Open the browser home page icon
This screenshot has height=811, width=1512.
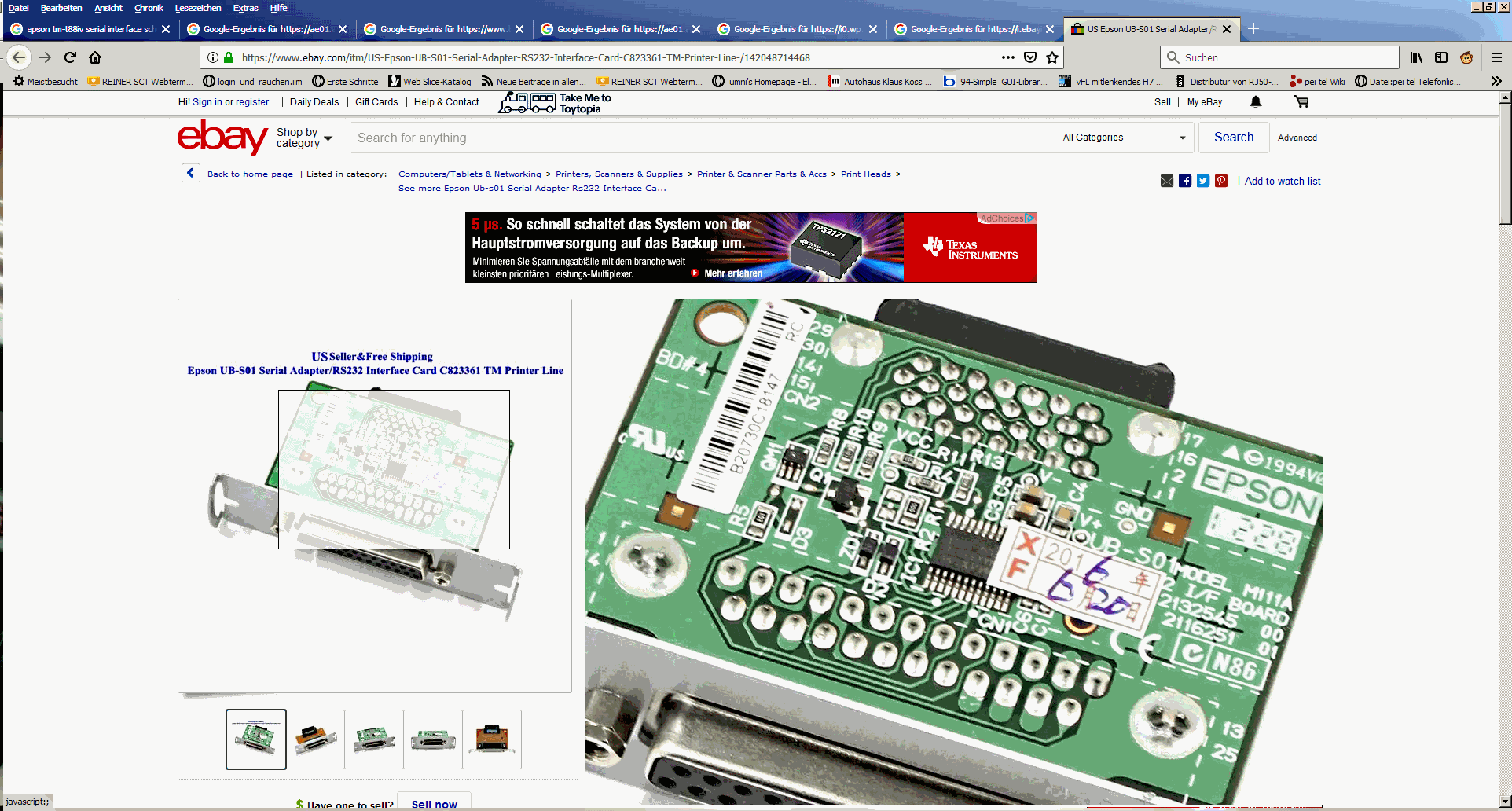pos(95,57)
